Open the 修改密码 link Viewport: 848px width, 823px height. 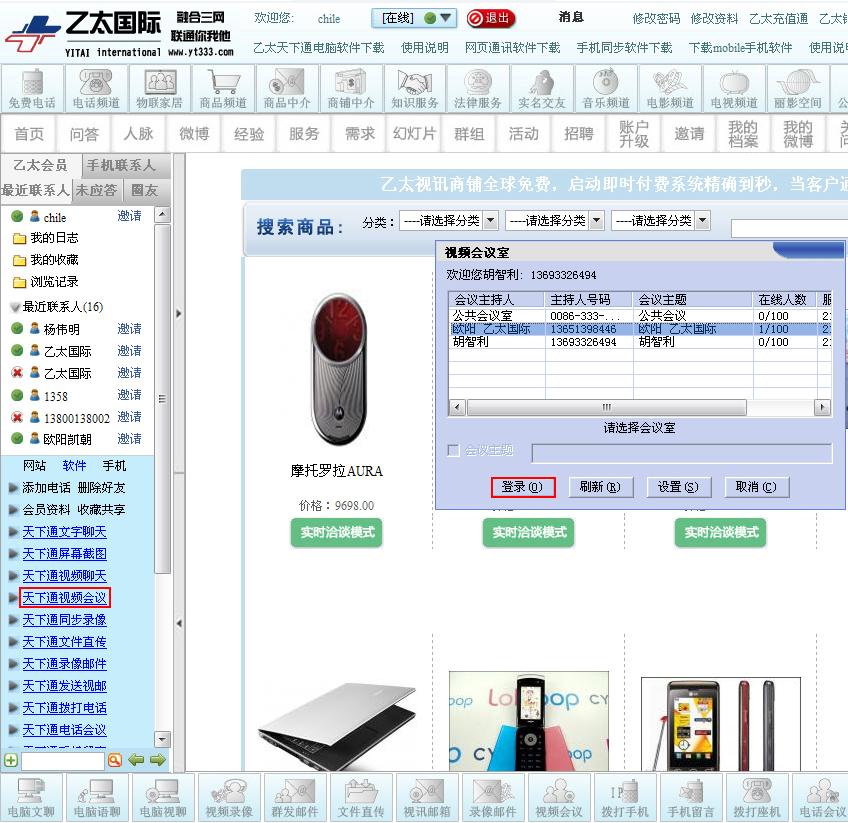tap(656, 19)
